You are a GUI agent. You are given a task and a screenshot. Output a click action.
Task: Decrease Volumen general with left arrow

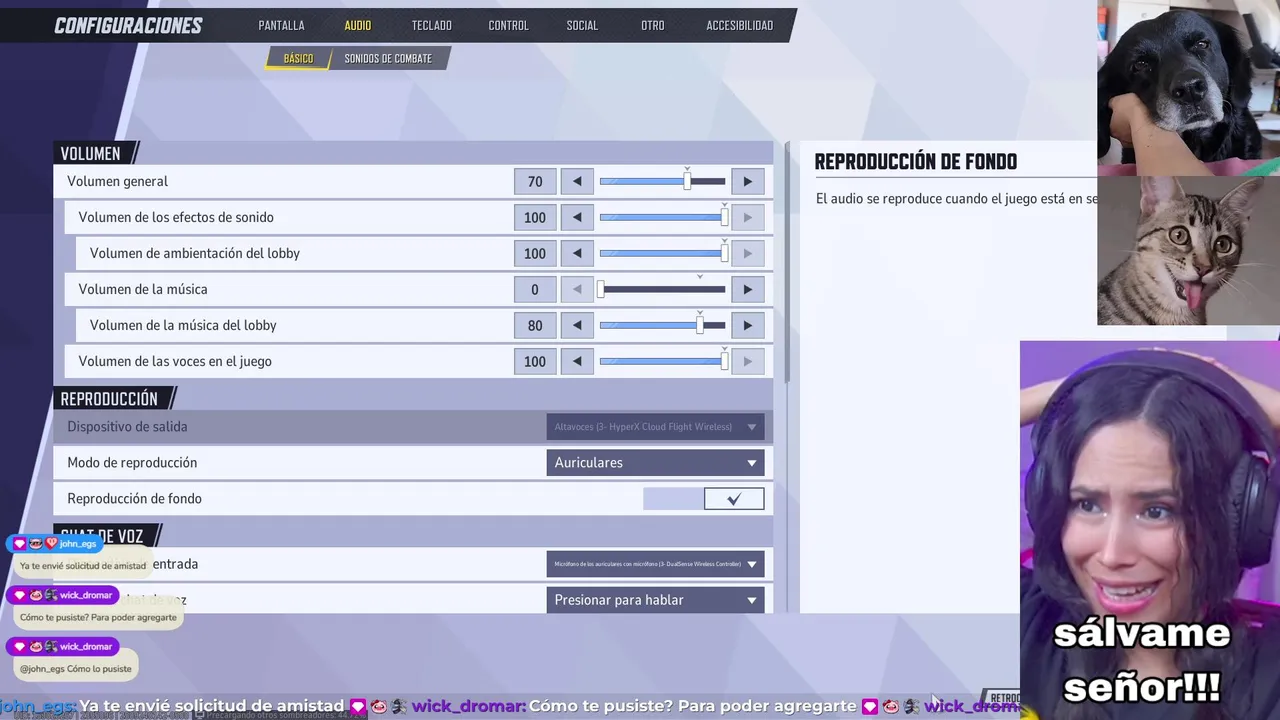[577, 181]
